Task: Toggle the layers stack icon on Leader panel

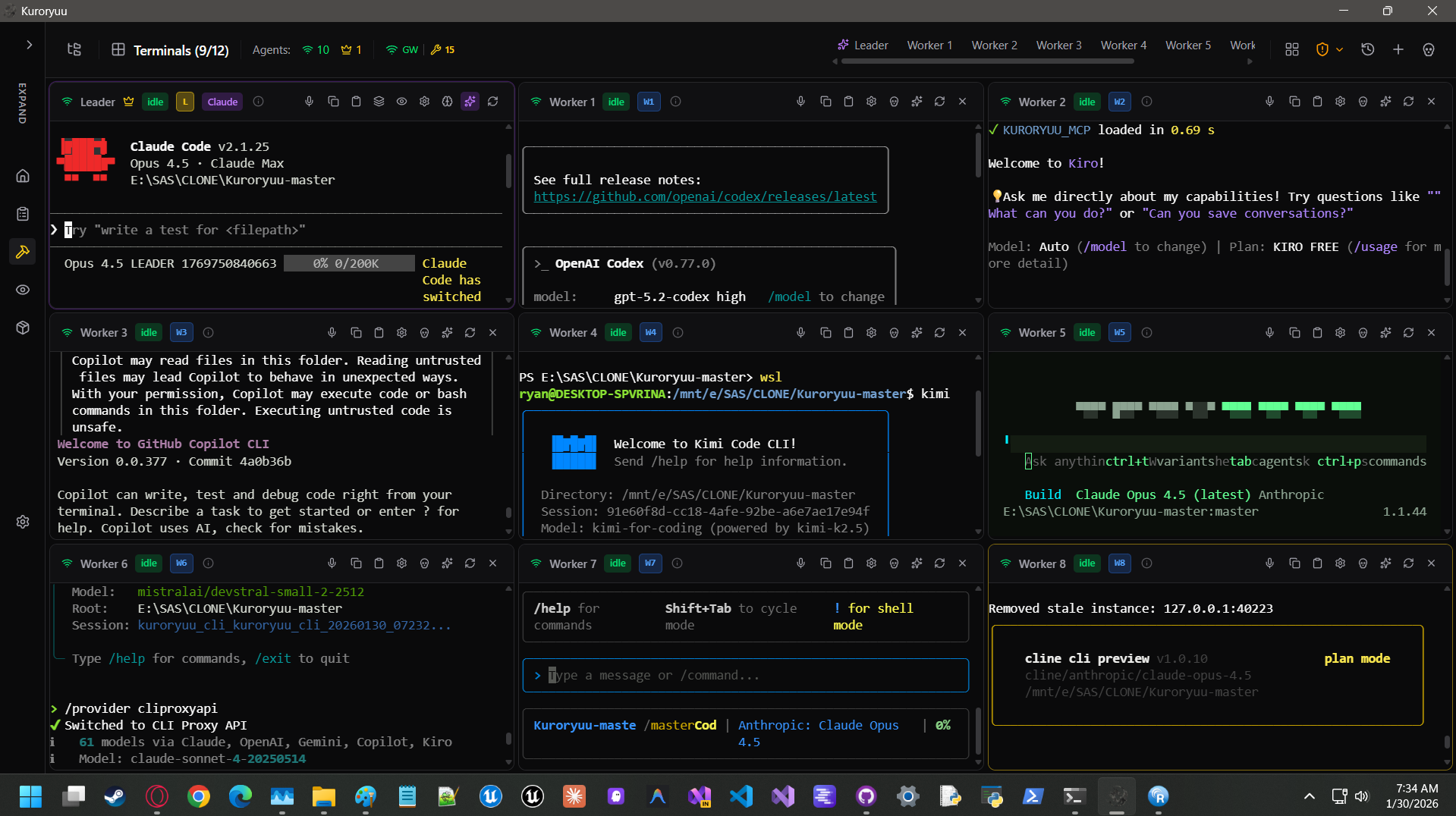Action: (x=379, y=101)
